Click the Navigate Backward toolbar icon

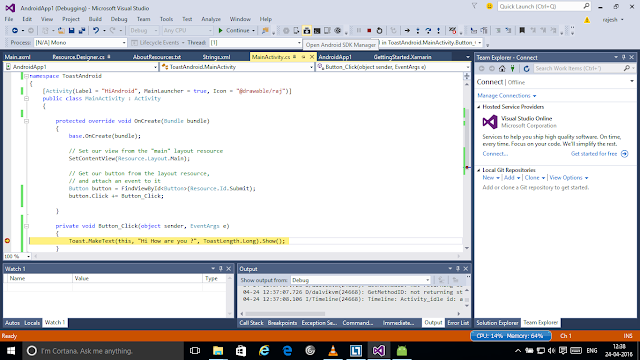15,31
